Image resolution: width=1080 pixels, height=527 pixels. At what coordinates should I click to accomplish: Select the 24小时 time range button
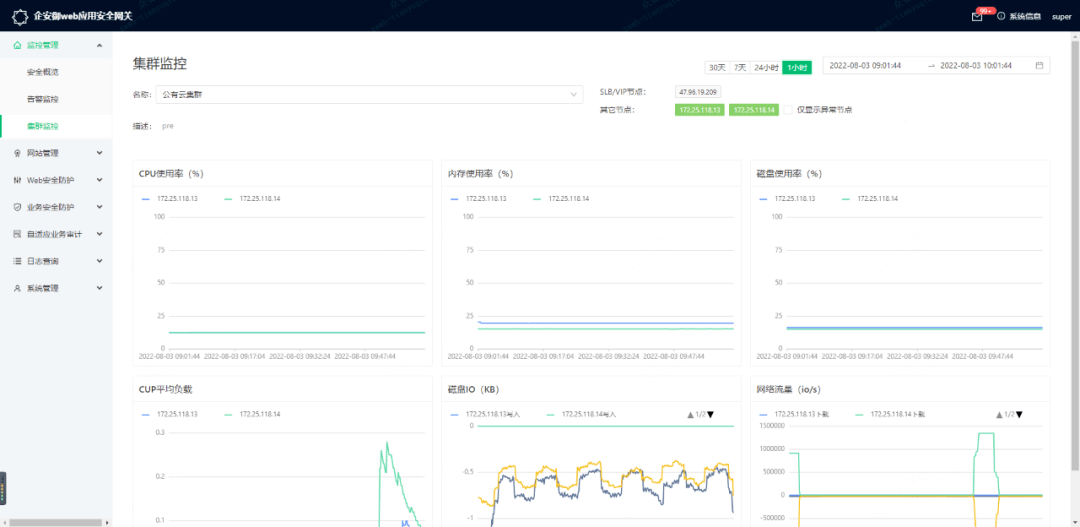pyautogui.click(x=766, y=67)
